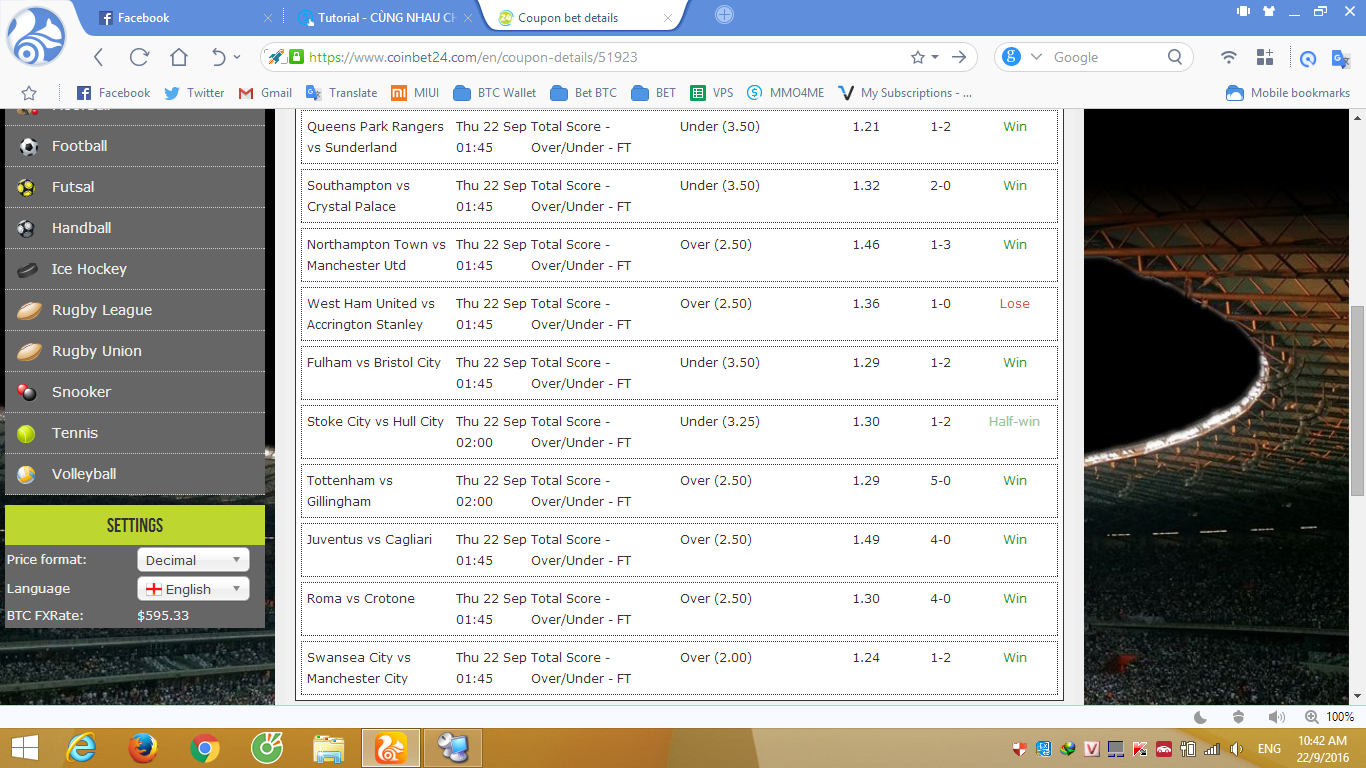Open the Bet BTC bookmark folder
The width and height of the screenshot is (1366, 768).
(584, 93)
